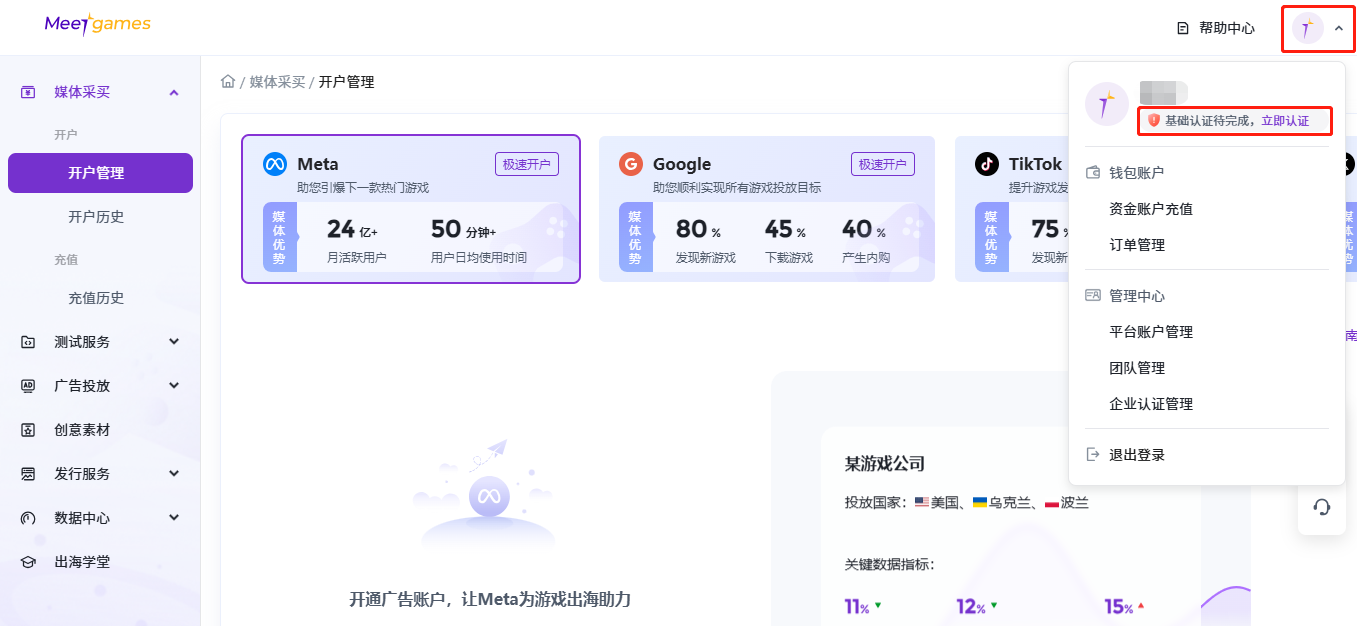Choose 资金账户充值 in the account menu
Viewport: 1357px width, 626px height.
click(x=1151, y=209)
